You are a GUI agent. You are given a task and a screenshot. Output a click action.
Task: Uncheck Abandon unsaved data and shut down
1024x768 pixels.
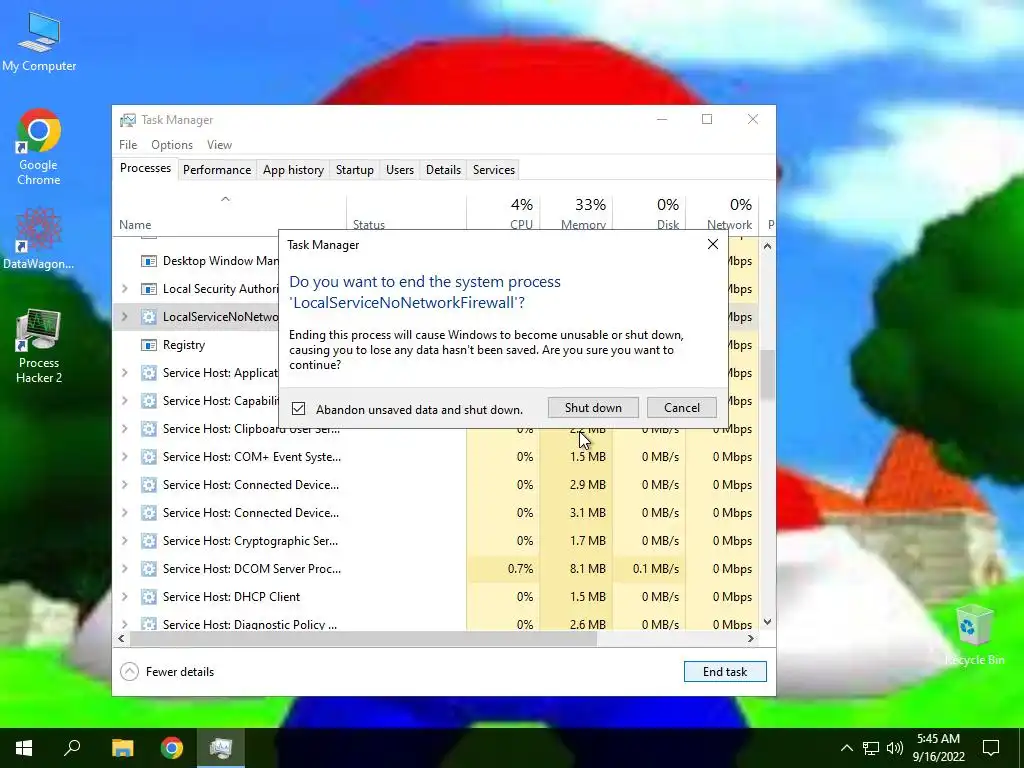coord(298,409)
